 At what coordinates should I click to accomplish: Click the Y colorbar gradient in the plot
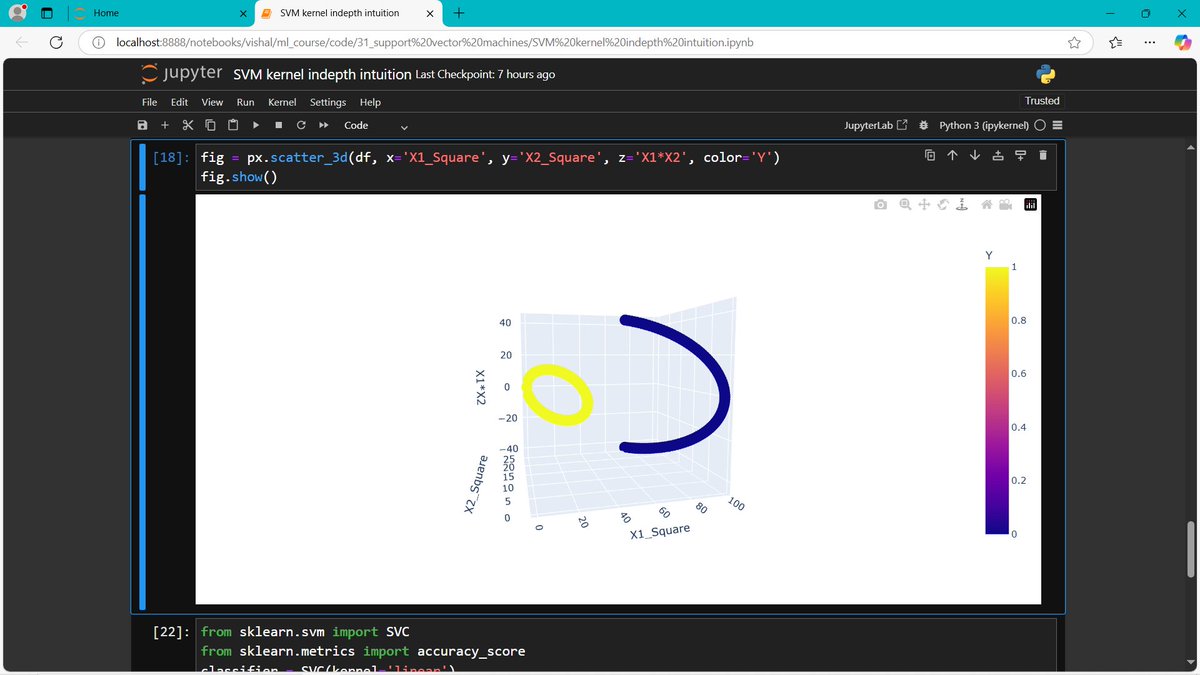click(x=996, y=401)
